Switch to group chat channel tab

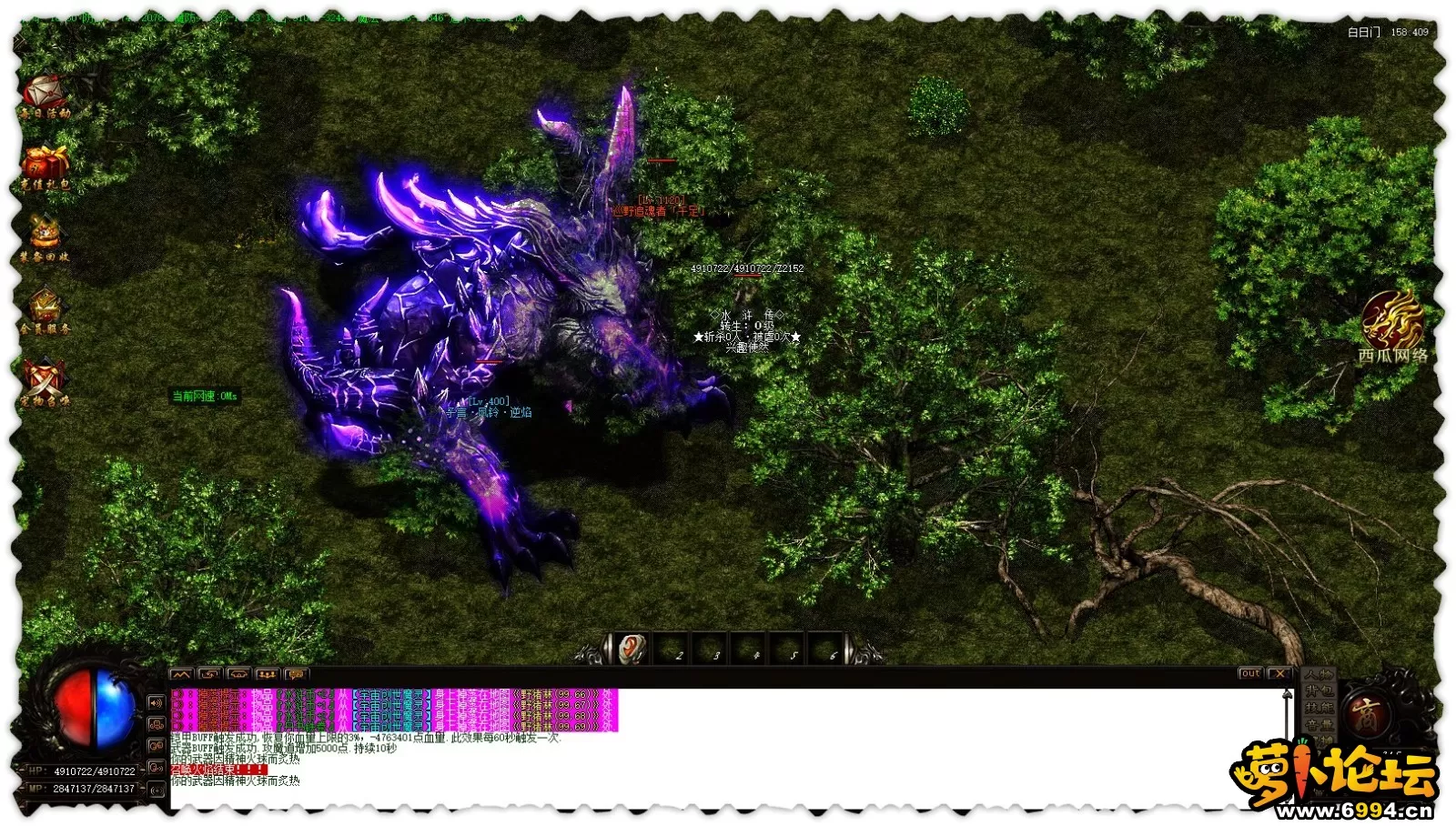pyautogui.click(x=267, y=674)
